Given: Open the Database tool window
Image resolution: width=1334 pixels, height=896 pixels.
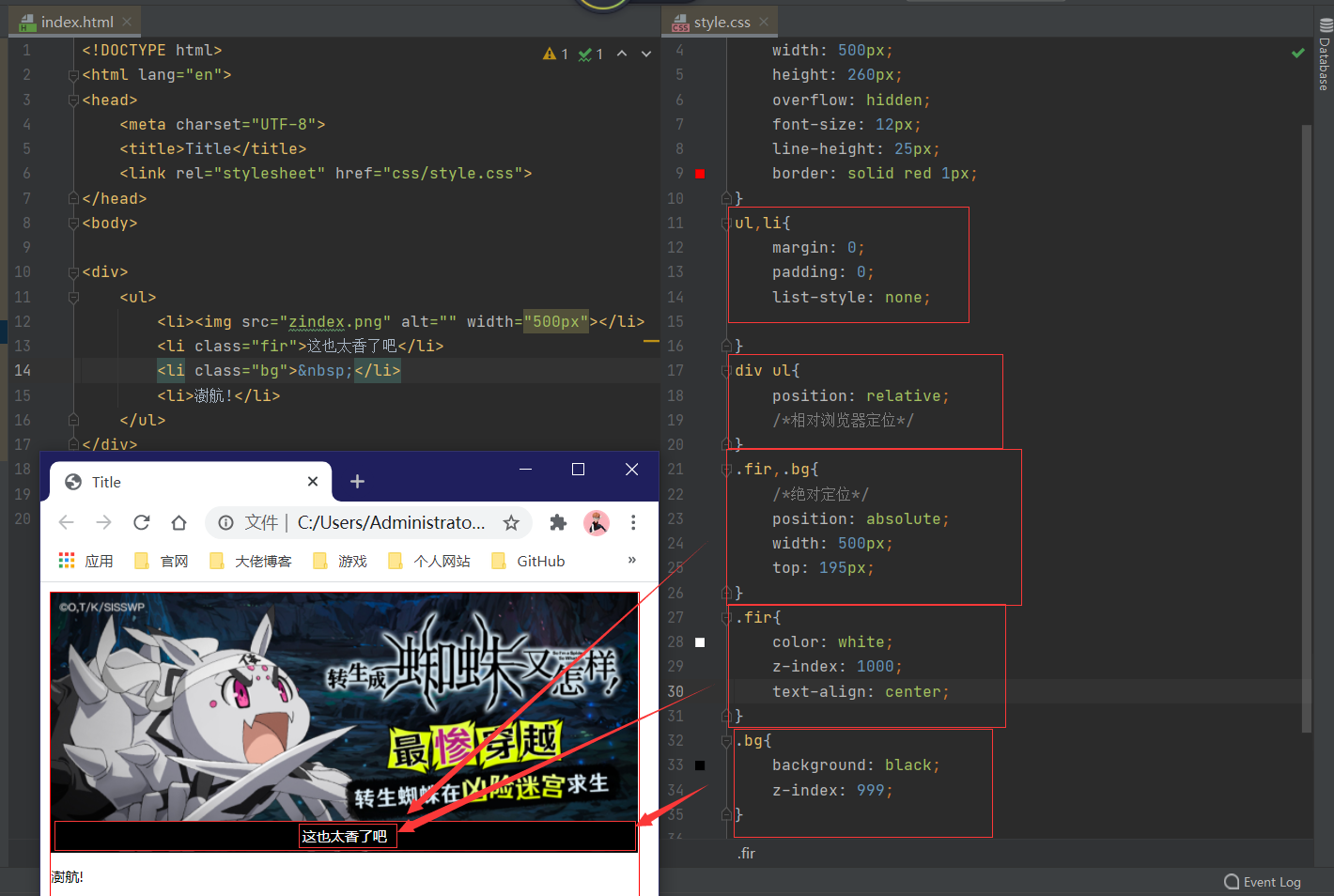Looking at the screenshot, I should [1325, 54].
